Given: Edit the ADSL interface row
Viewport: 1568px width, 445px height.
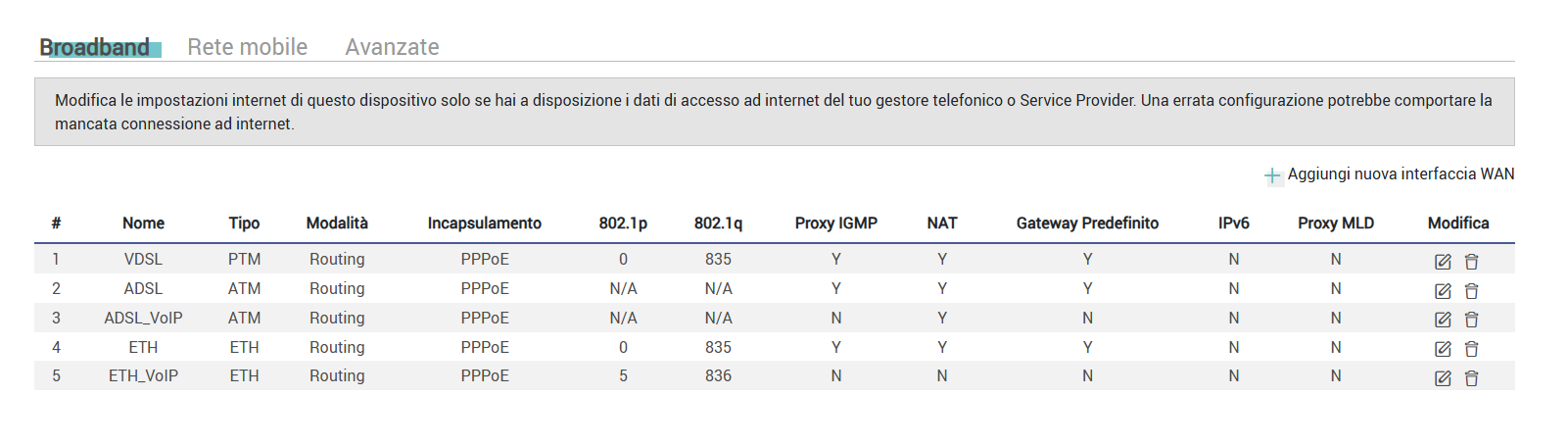Looking at the screenshot, I should tap(1443, 291).
